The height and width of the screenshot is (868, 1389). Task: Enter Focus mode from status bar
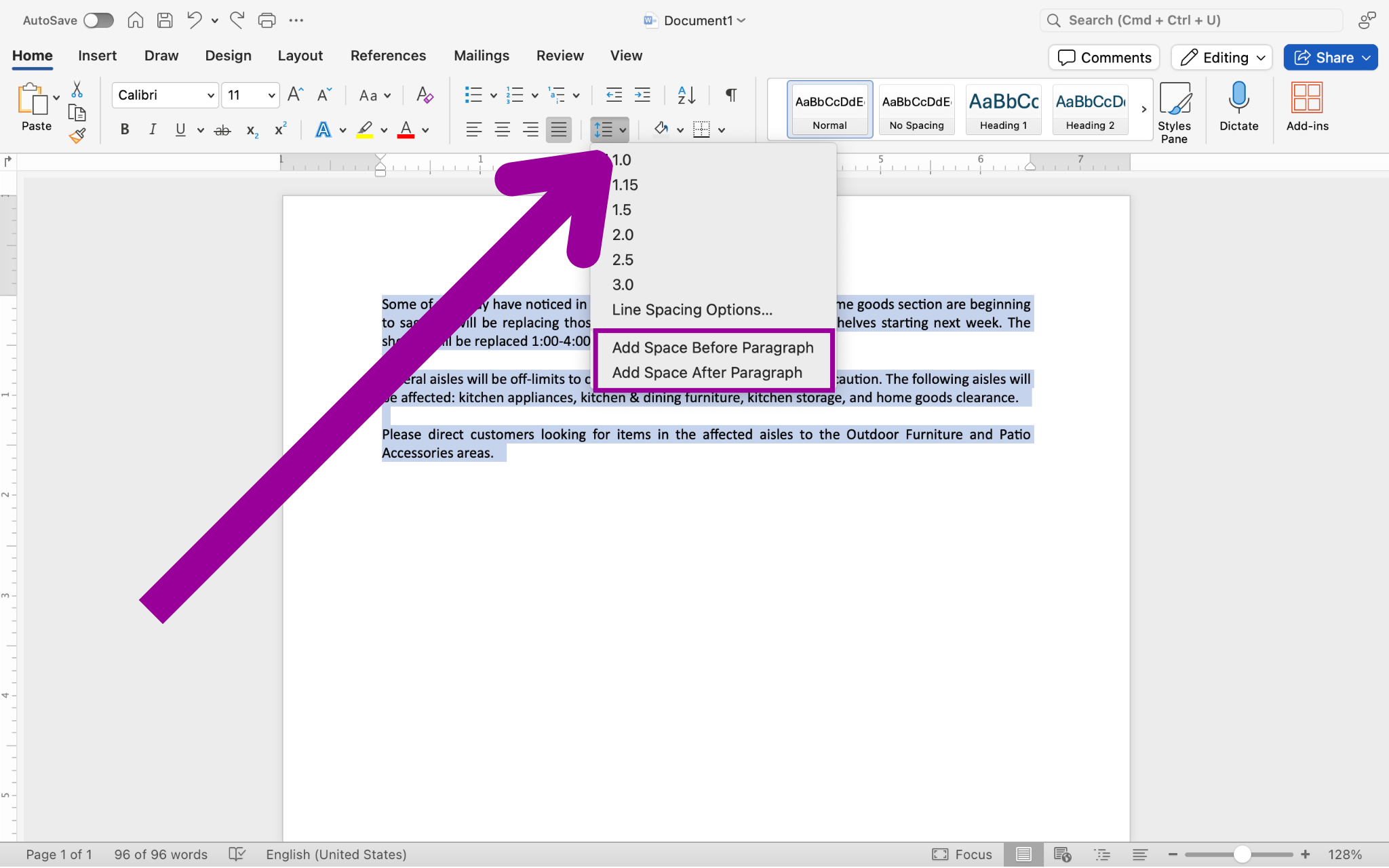[x=962, y=854]
